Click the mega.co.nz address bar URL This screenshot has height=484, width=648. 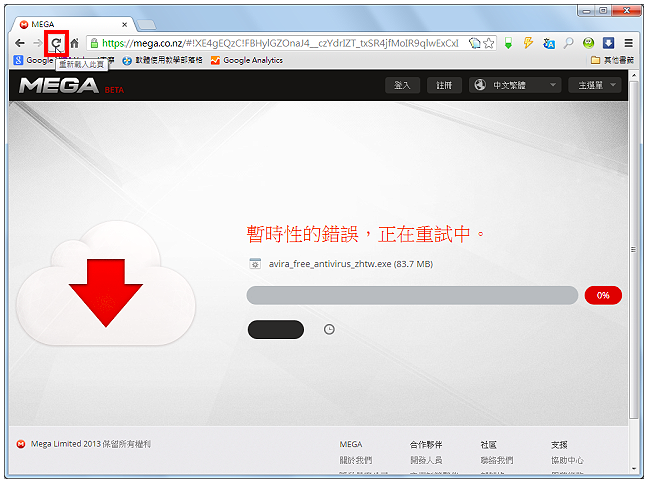coord(280,43)
